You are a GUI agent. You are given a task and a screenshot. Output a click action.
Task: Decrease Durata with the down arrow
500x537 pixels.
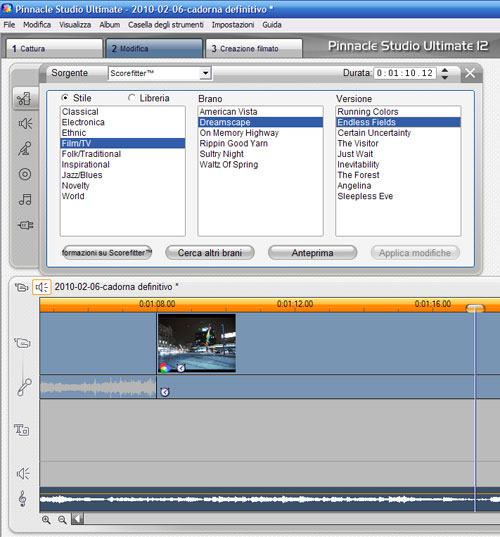[445, 77]
